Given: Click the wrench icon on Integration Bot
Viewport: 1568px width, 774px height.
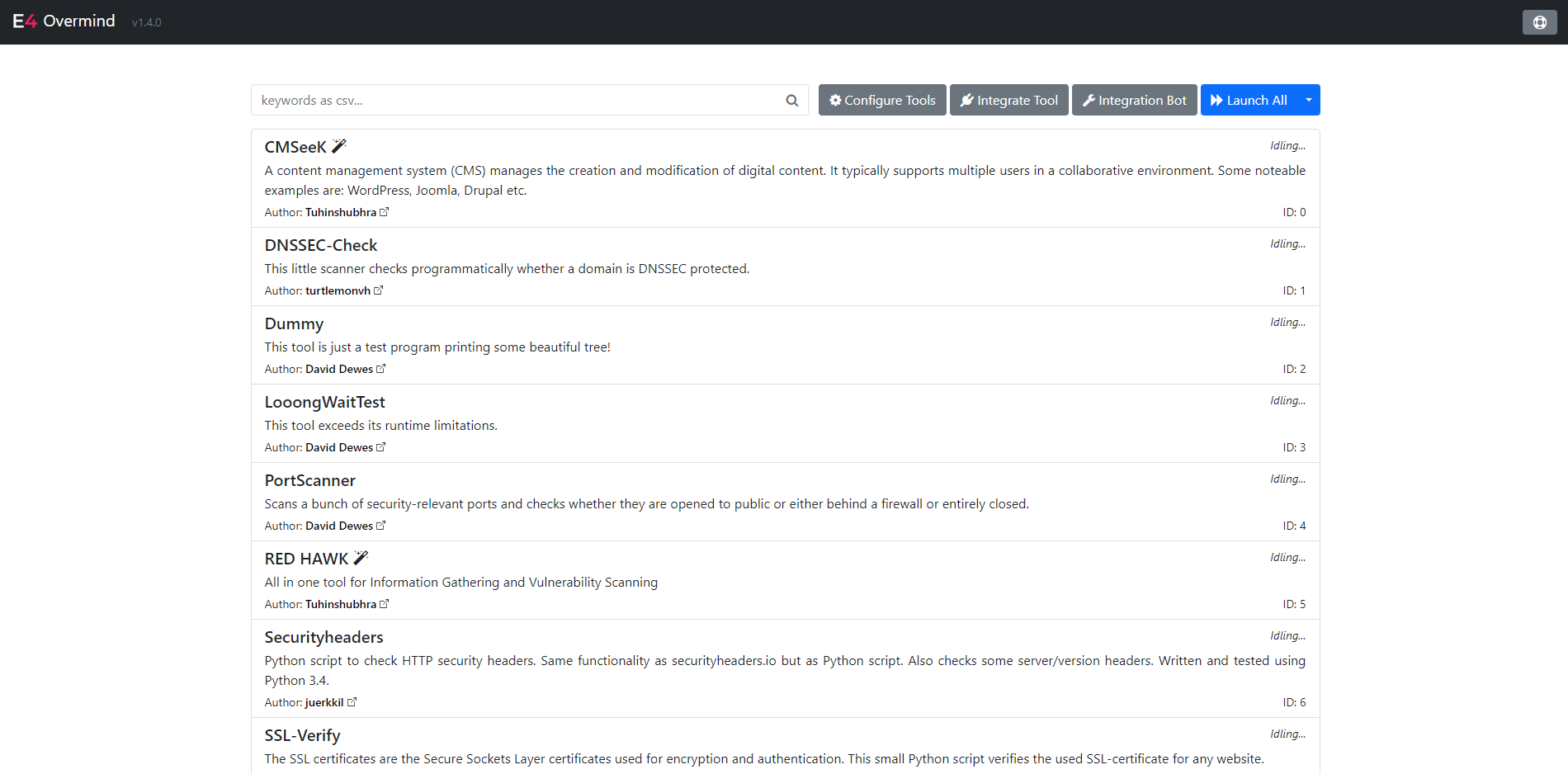Looking at the screenshot, I should click(x=1089, y=100).
